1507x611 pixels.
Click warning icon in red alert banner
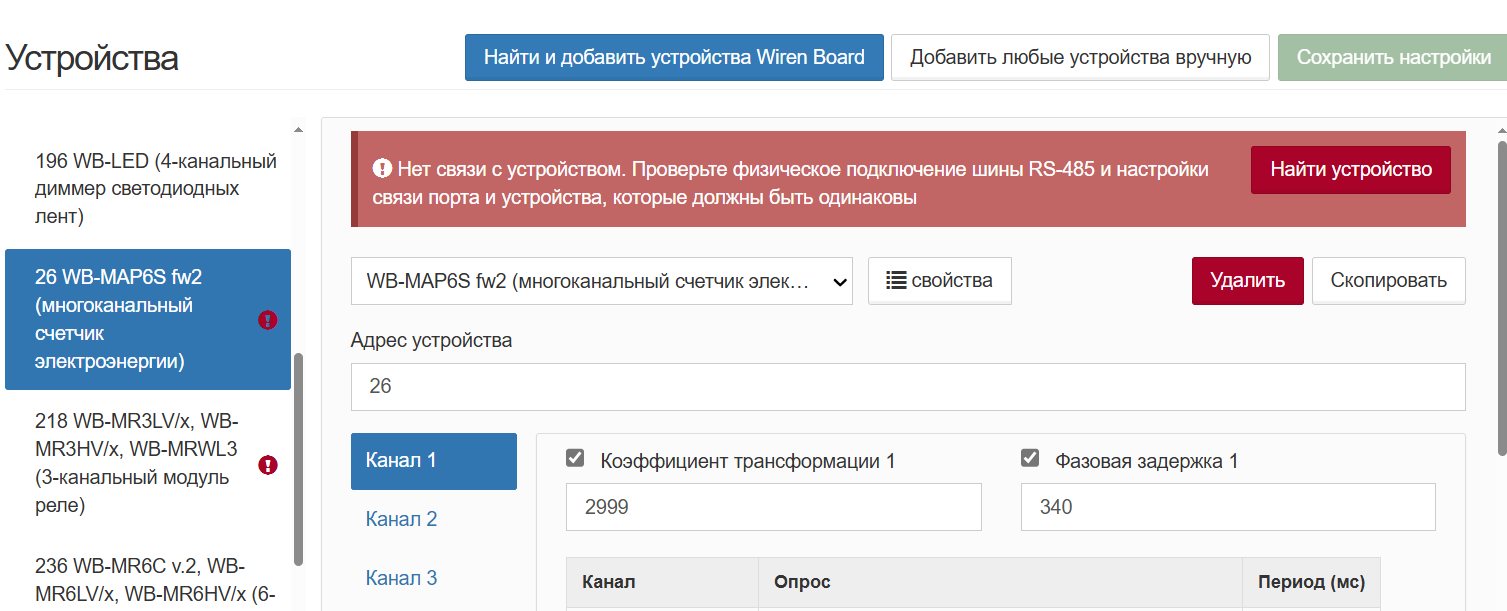coord(381,169)
